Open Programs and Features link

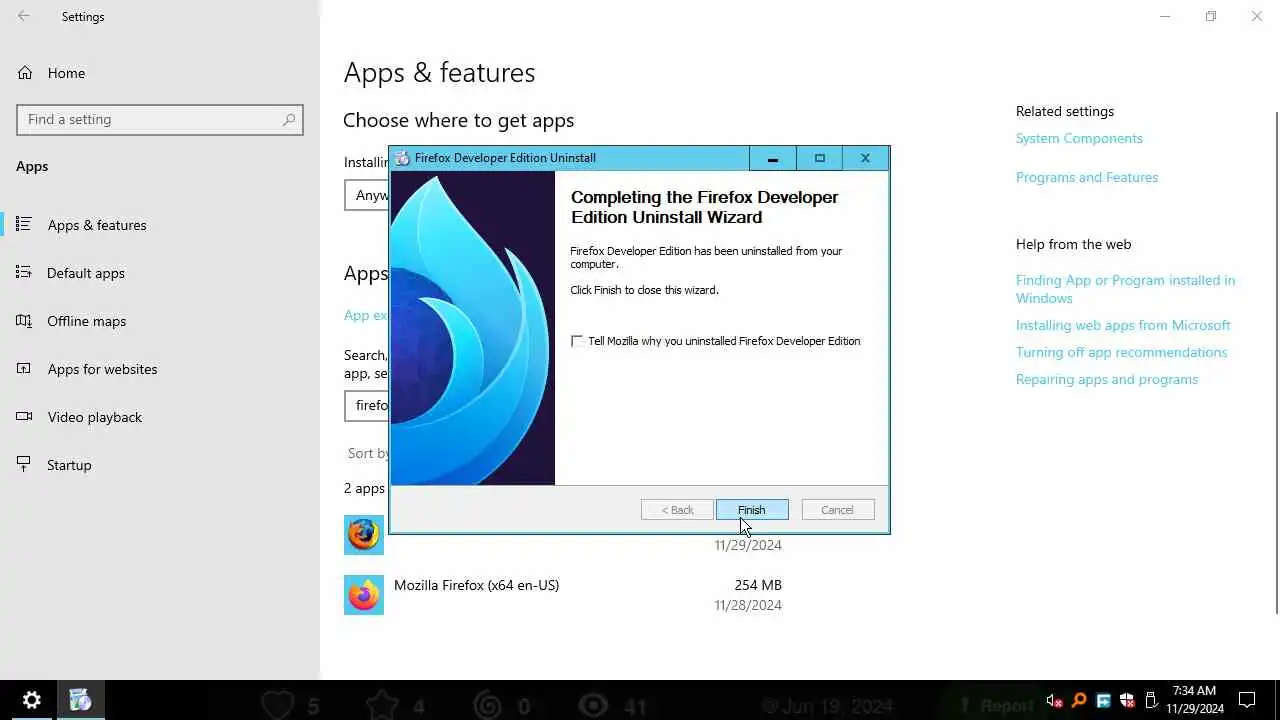(1087, 177)
